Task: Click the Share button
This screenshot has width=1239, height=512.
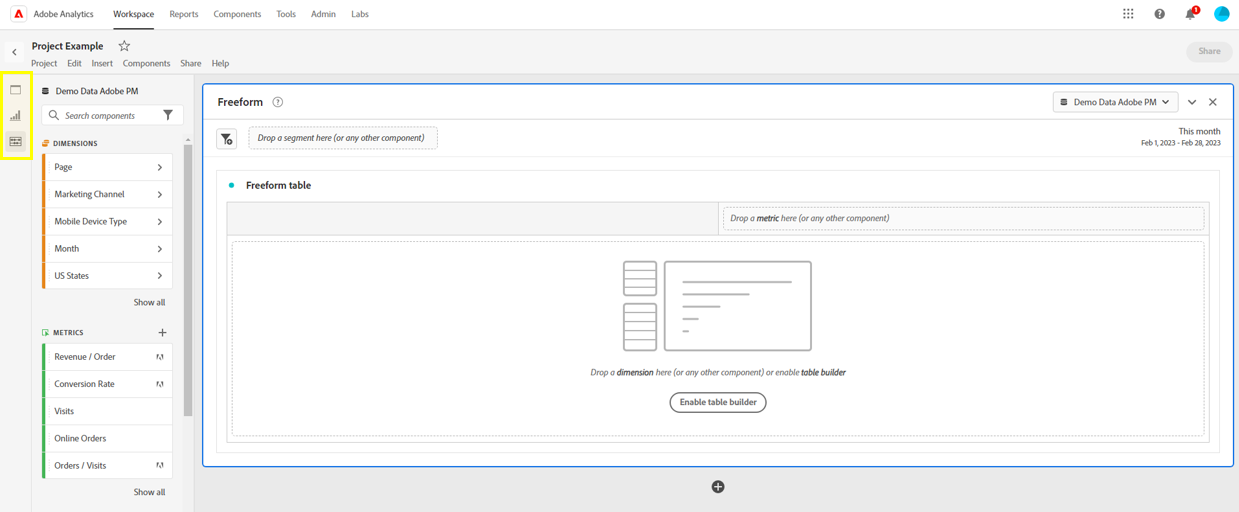Action: click(1209, 51)
